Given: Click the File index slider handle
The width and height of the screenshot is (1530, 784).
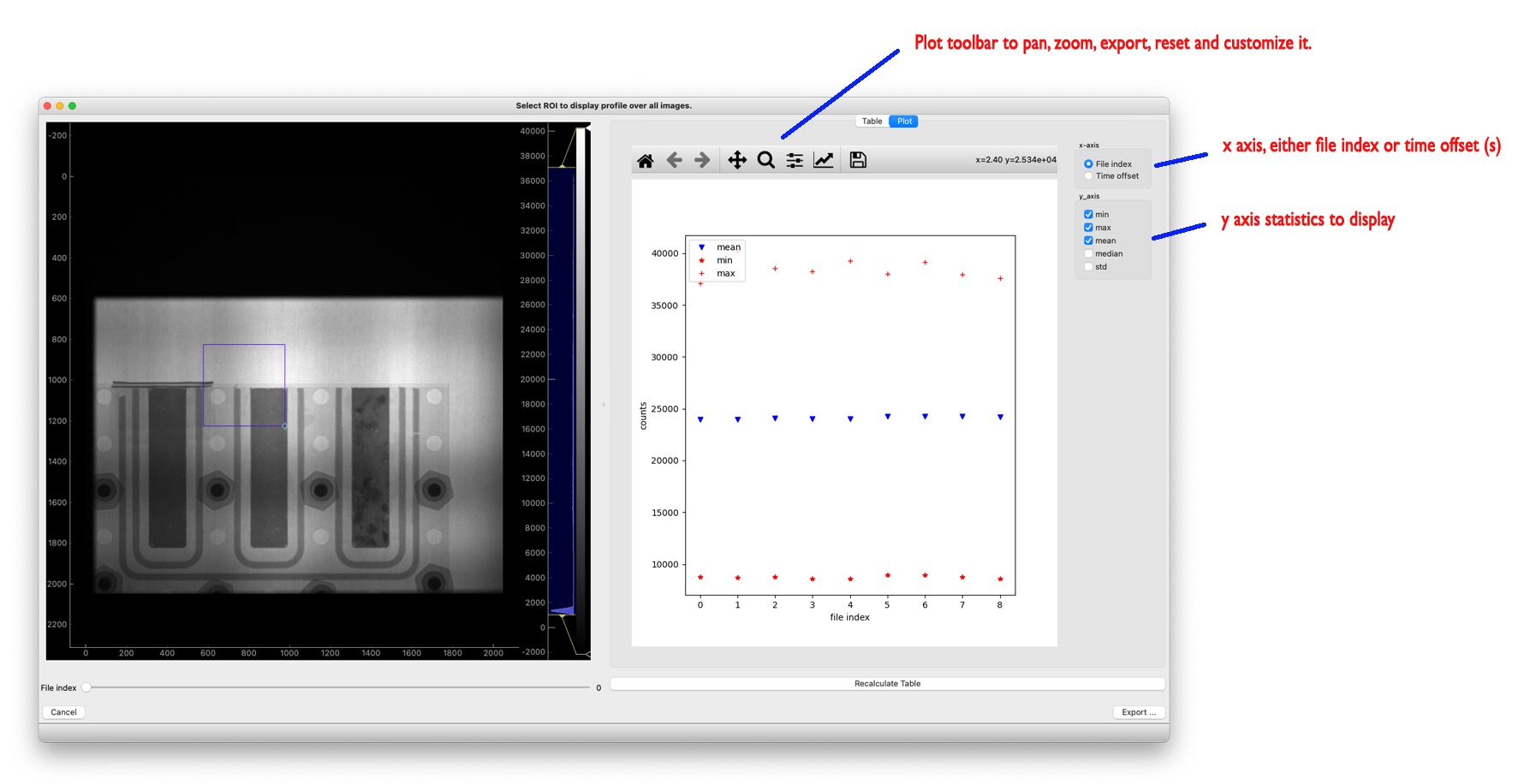Looking at the screenshot, I should [86, 687].
